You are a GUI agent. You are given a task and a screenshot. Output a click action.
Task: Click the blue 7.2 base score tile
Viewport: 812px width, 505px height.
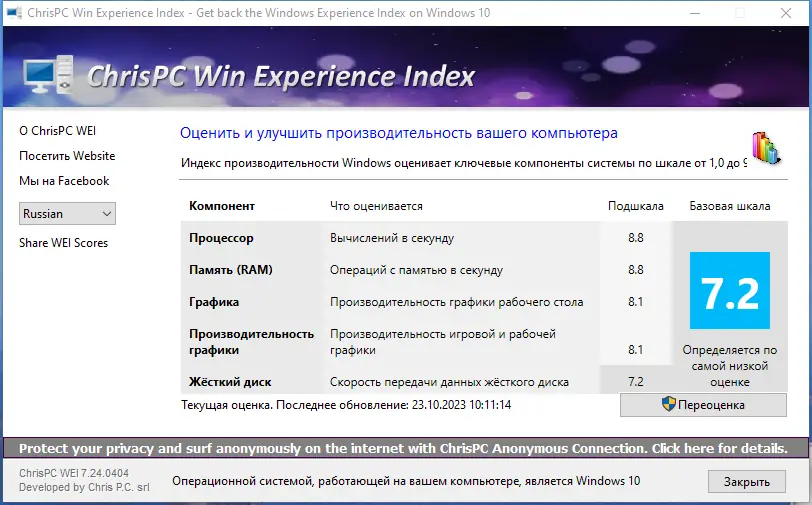(x=730, y=291)
